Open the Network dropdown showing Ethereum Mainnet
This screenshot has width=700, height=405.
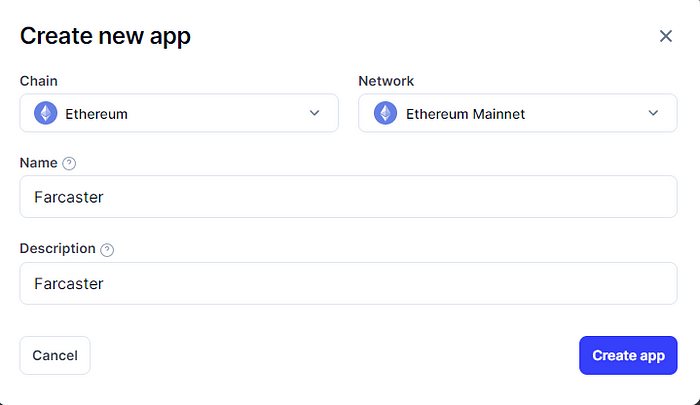pos(518,113)
